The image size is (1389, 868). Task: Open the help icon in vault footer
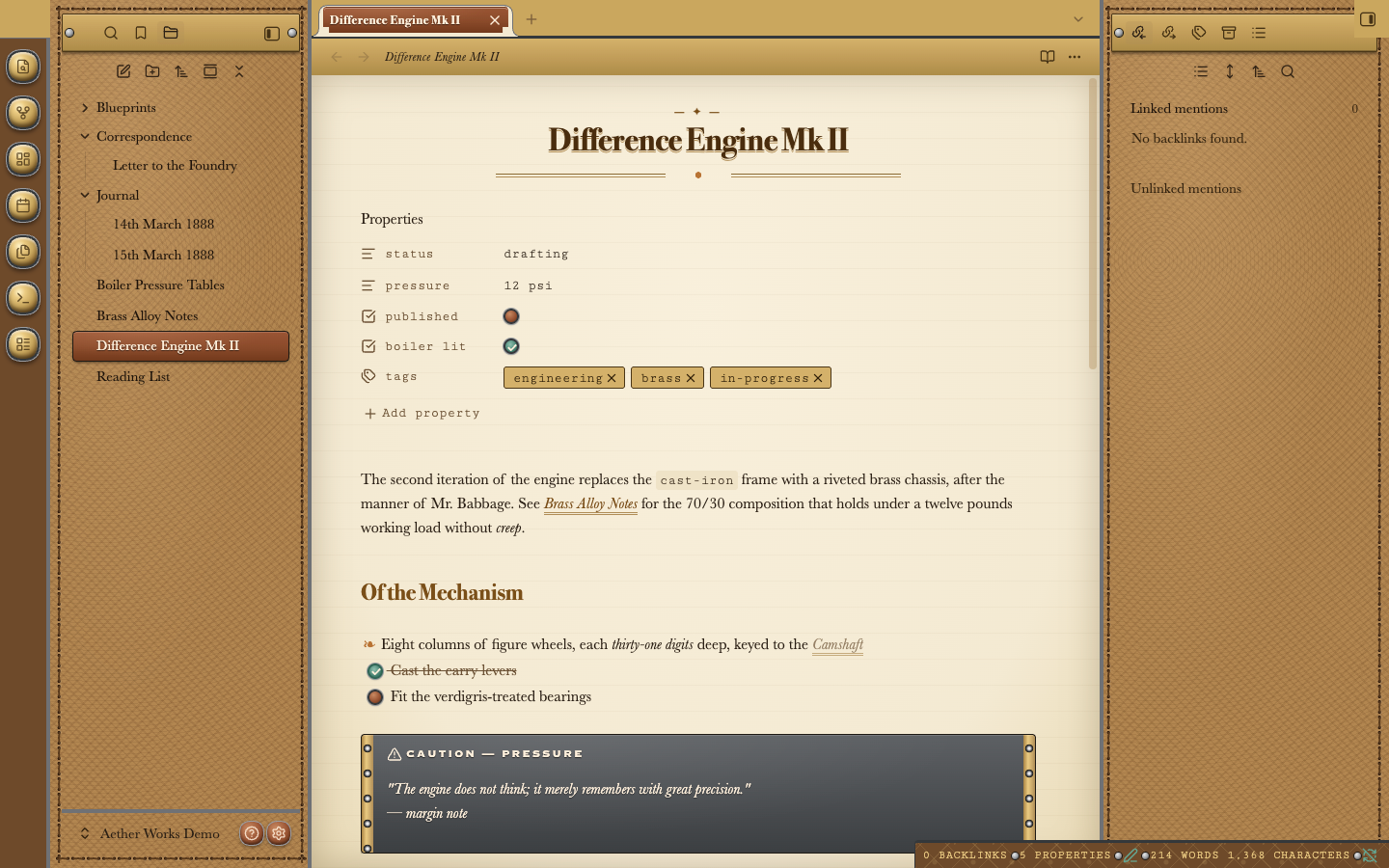[252, 833]
